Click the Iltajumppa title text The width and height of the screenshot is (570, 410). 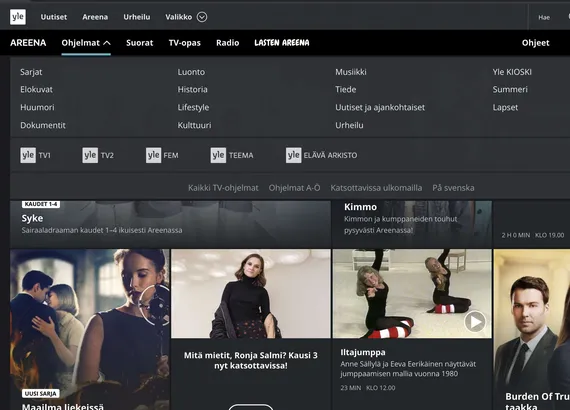pyautogui.click(x=363, y=352)
